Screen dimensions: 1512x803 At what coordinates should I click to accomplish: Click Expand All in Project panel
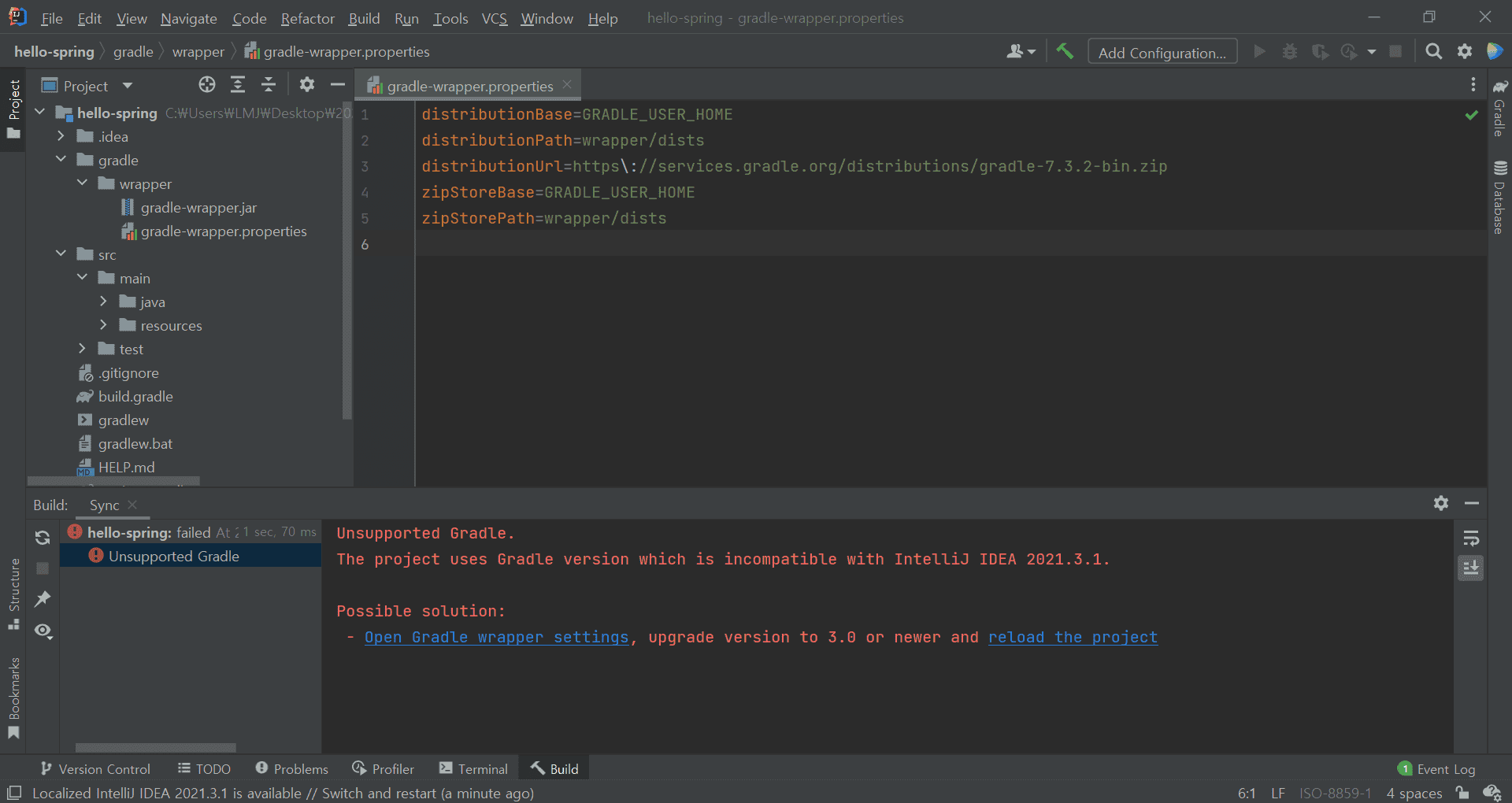238,85
